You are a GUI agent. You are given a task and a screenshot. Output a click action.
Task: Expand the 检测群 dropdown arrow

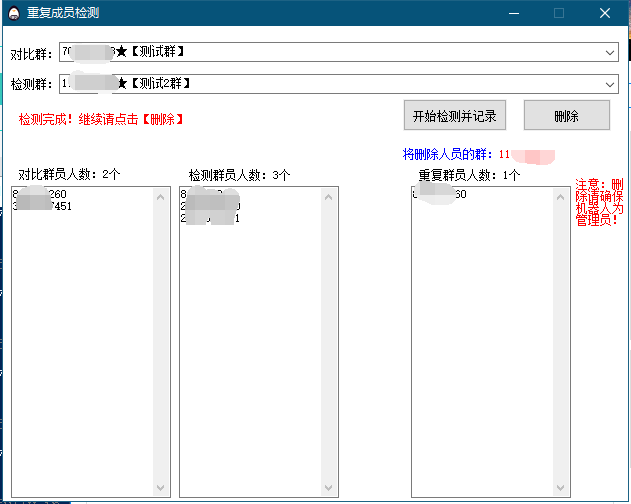610,84
